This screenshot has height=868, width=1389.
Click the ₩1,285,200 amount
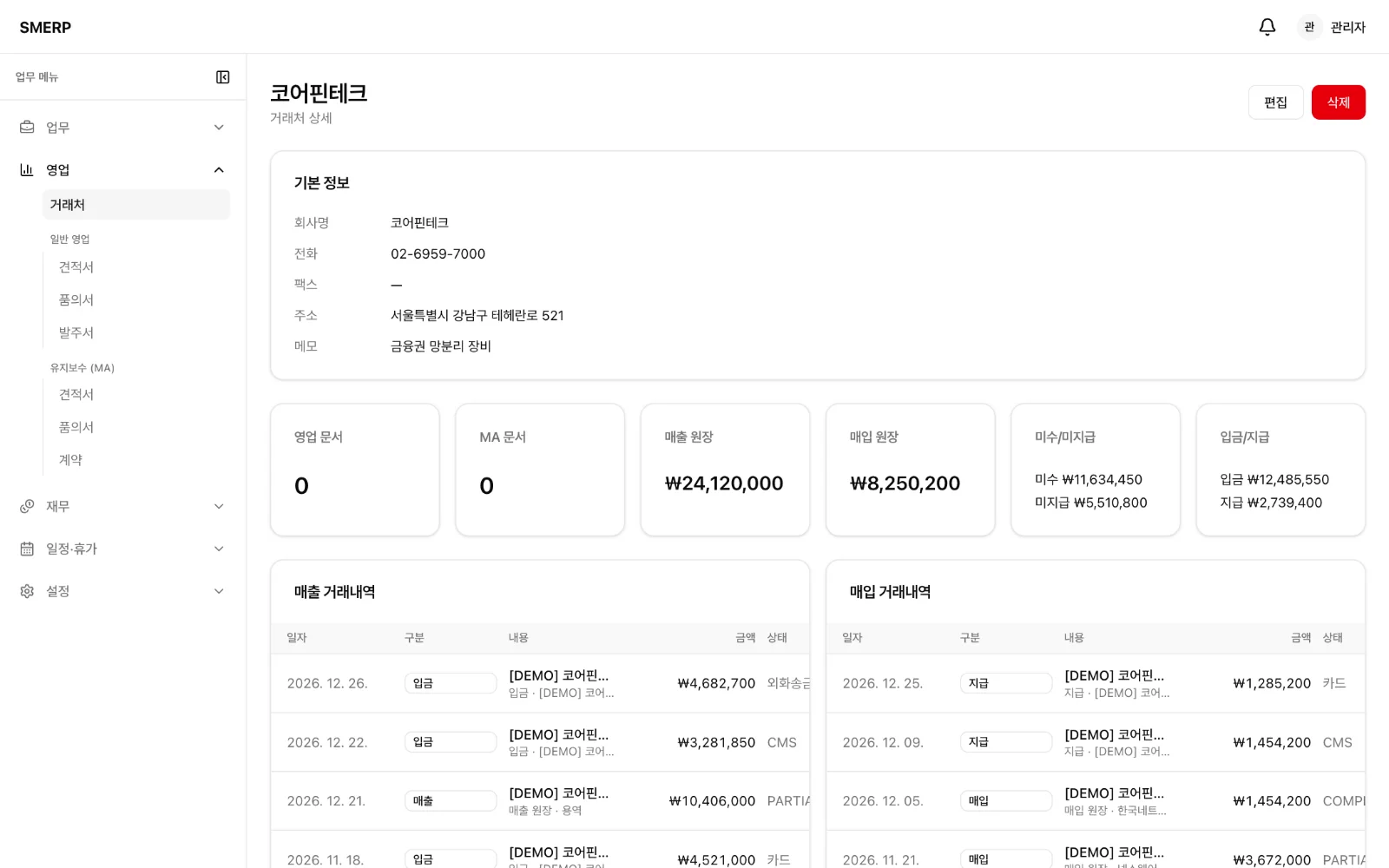1272,684
